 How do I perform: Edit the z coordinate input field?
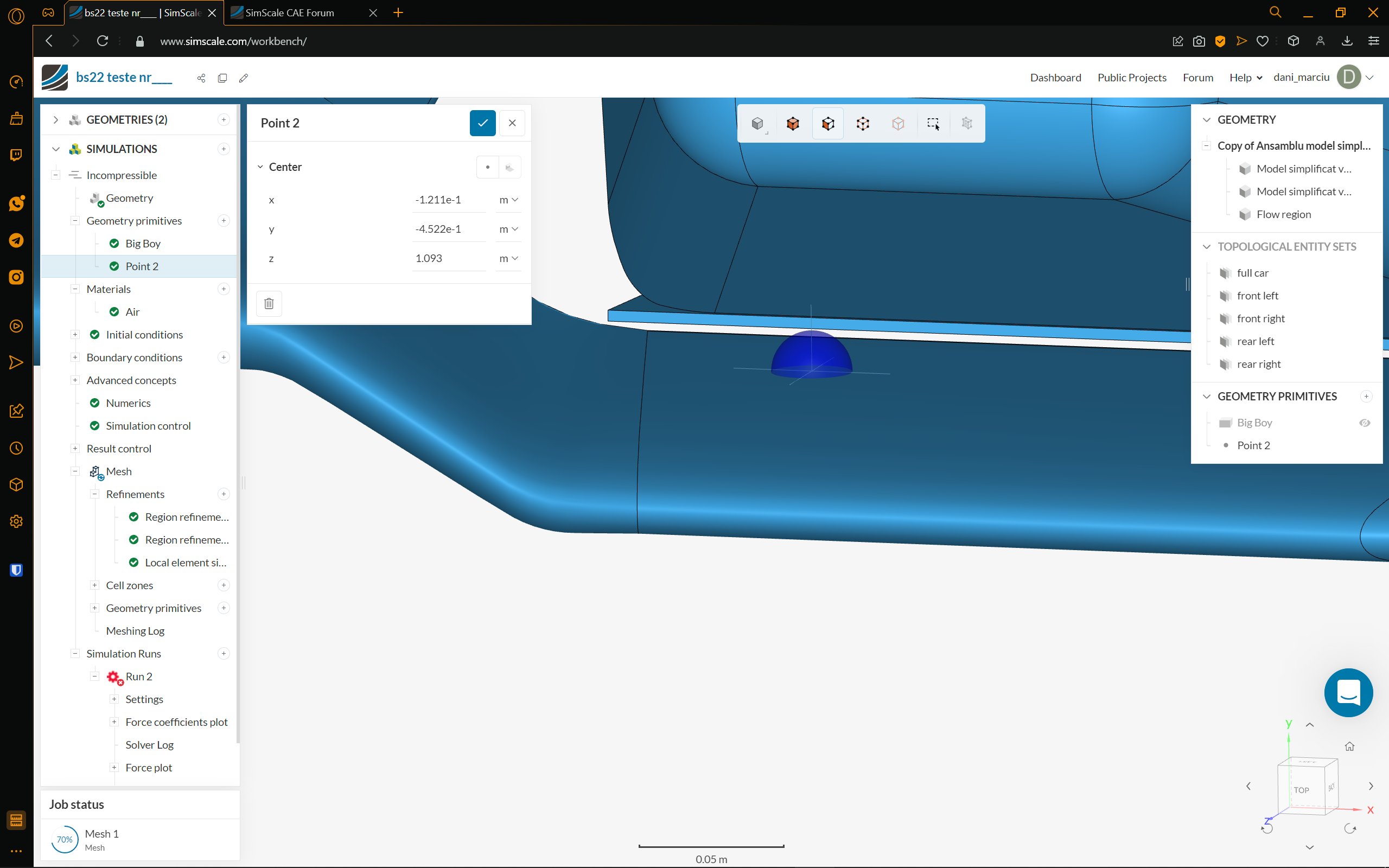coord(449,258)
